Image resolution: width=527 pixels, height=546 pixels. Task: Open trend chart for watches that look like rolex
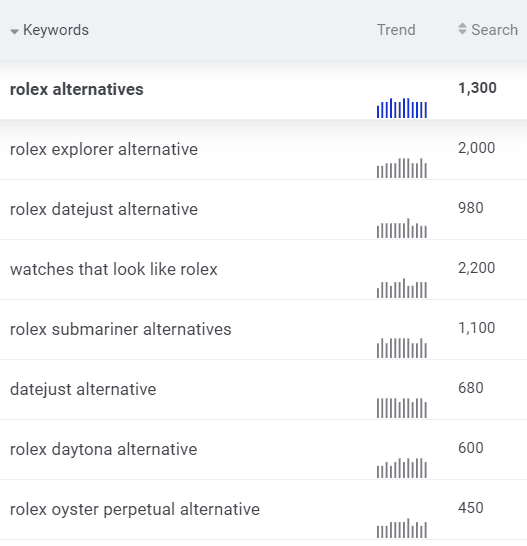click(402, 288)
